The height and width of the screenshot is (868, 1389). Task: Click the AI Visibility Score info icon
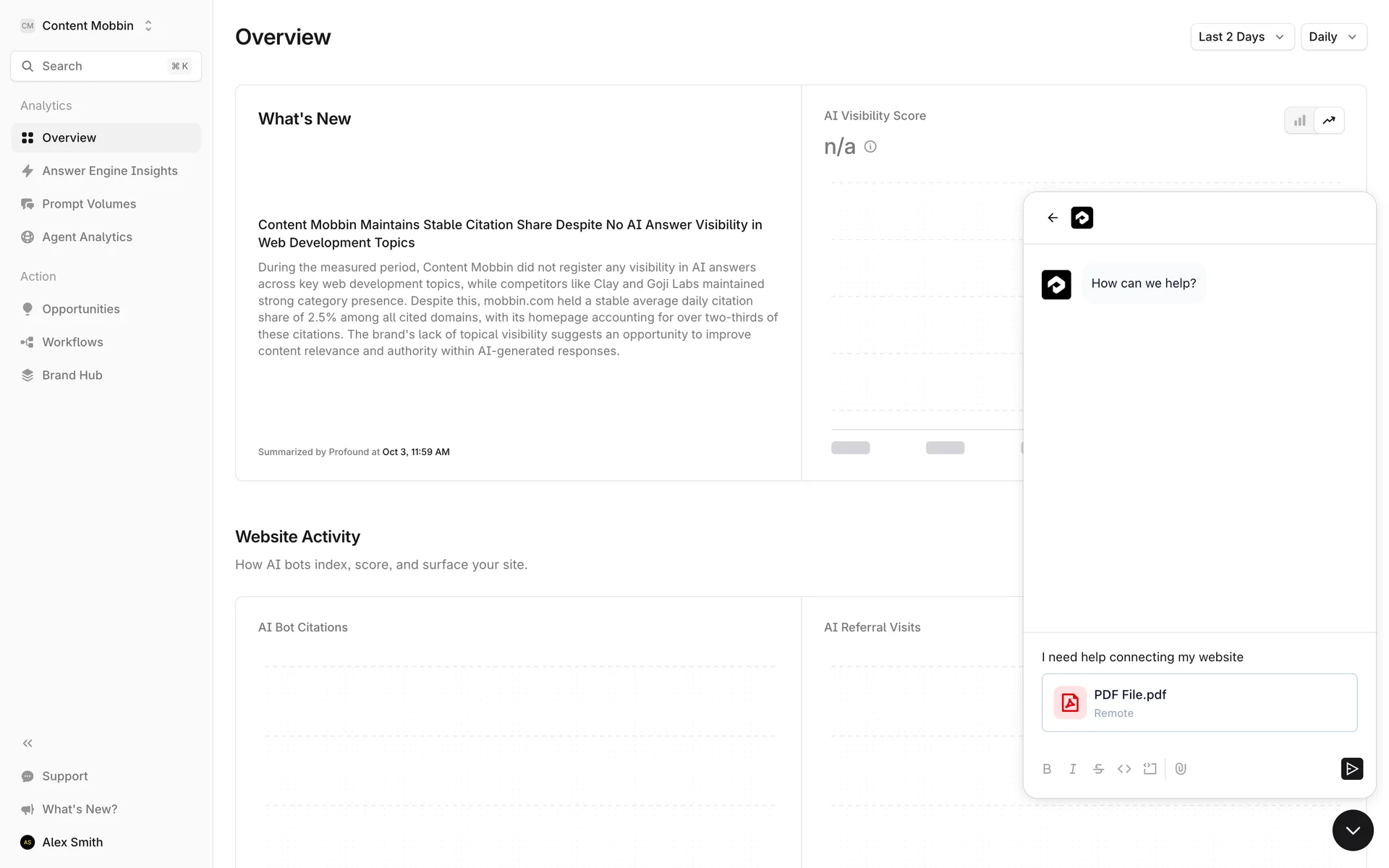pyautogui.click(x=870, y=147)
